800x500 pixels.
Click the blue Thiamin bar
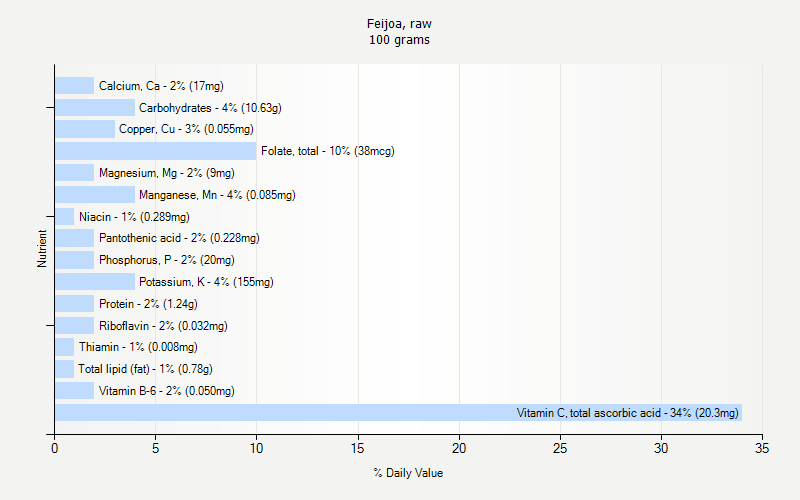click(x=64, y=347)
